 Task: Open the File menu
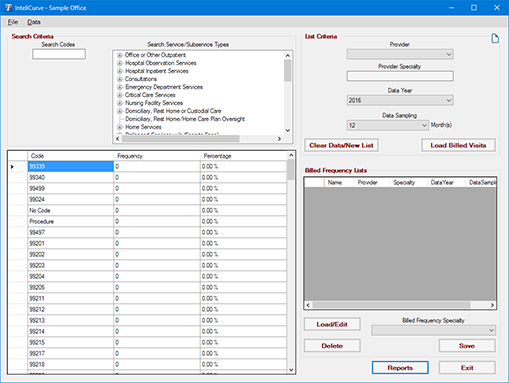click(x=13, y=22)
